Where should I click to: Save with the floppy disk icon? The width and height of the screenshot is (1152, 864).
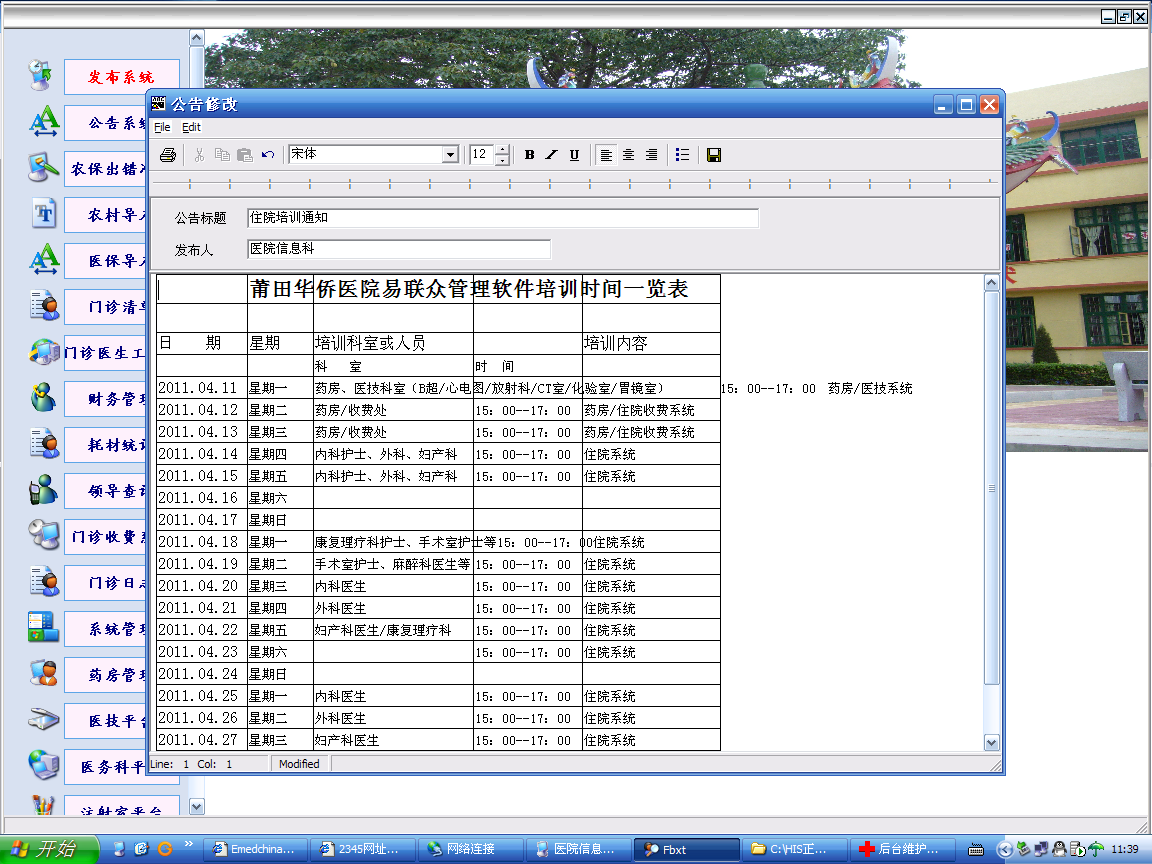pos(713,155)
